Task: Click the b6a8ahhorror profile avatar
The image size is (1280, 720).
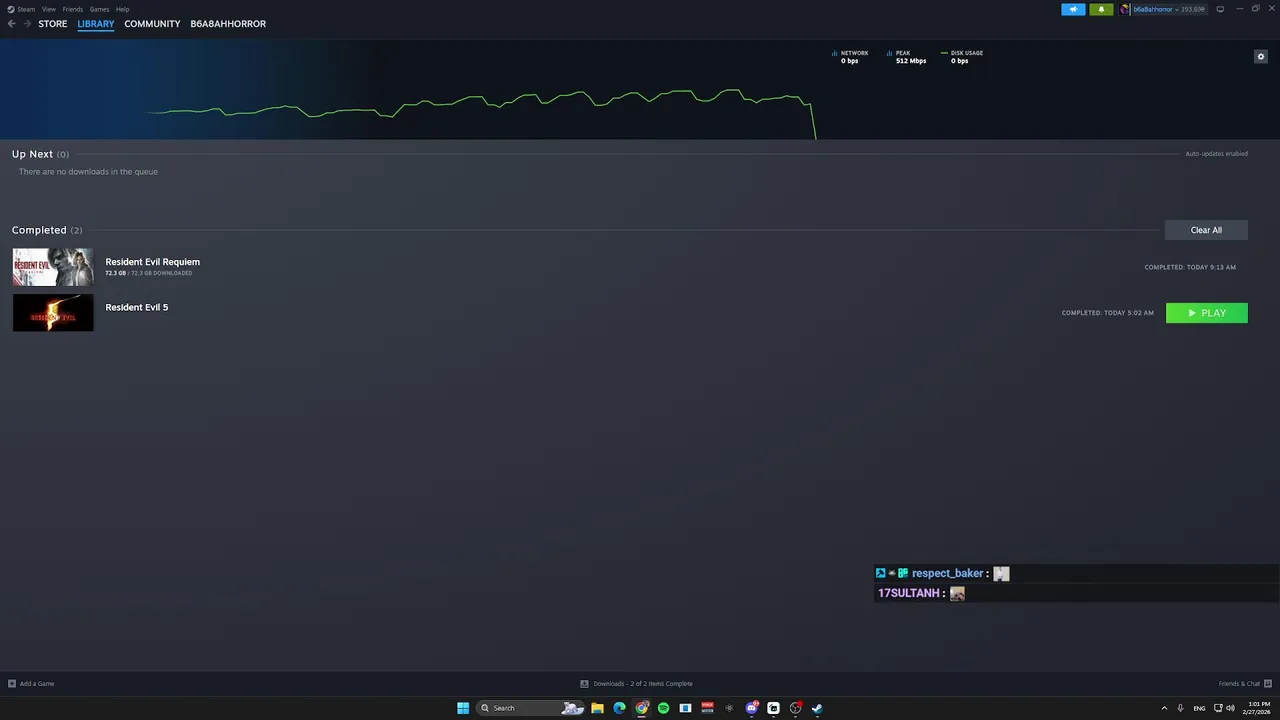Action: (x=1125, y=9)
